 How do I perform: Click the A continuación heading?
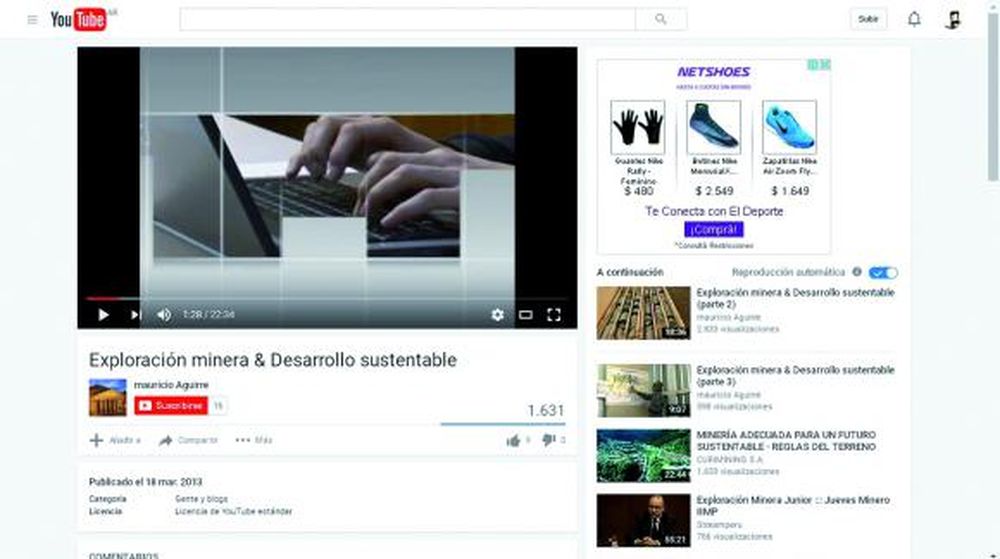[x=630, y=272]
